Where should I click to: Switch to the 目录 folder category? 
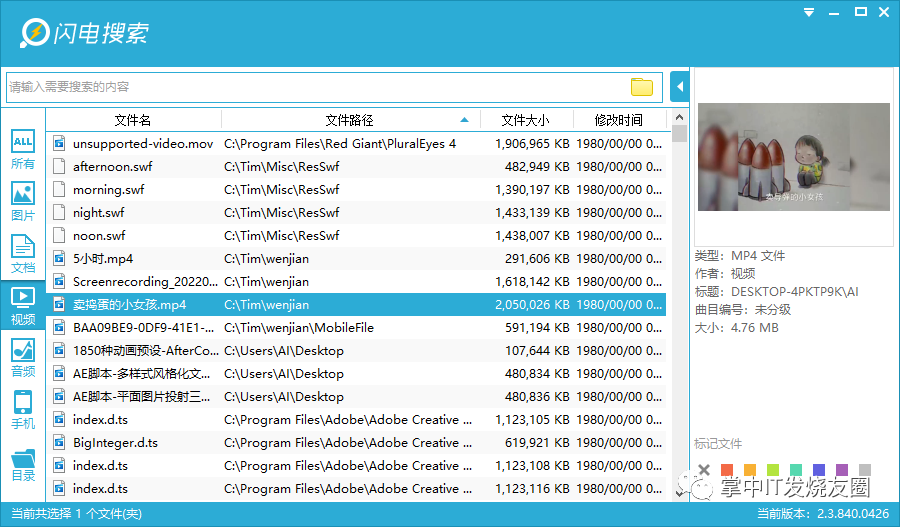(x=23, y=464)
